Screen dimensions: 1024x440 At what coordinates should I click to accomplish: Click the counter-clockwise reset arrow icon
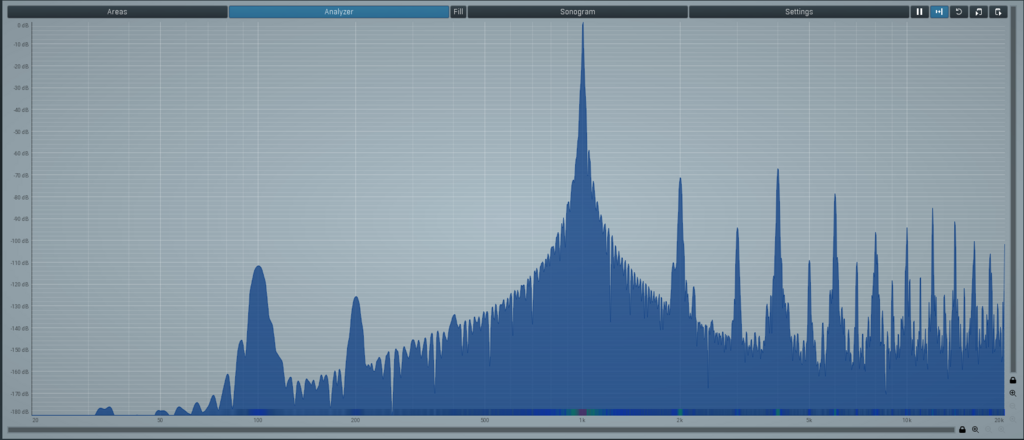click(959, 12)
